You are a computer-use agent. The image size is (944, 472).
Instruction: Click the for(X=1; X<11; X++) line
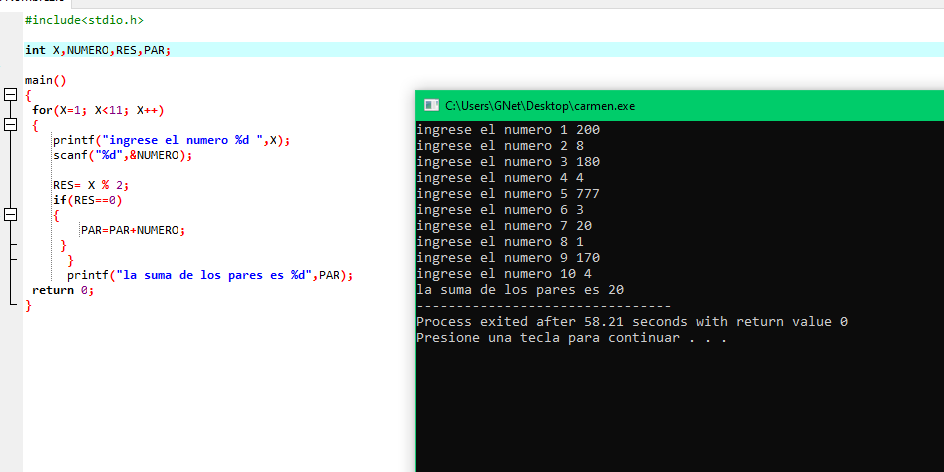tap(98, 110)
